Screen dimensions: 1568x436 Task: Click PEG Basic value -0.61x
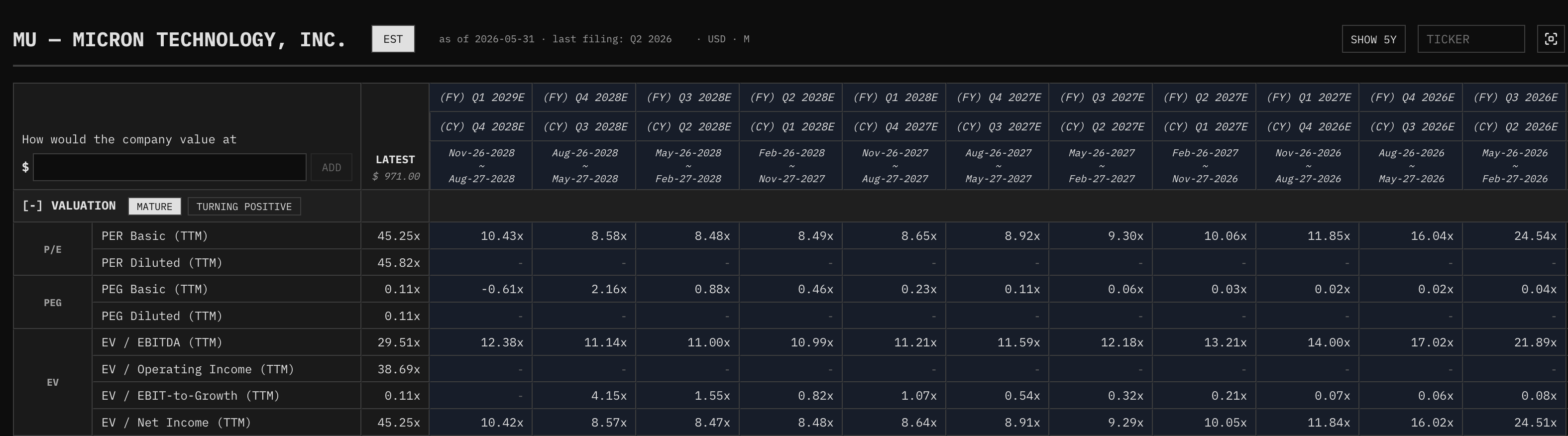[x=481, y=289]
